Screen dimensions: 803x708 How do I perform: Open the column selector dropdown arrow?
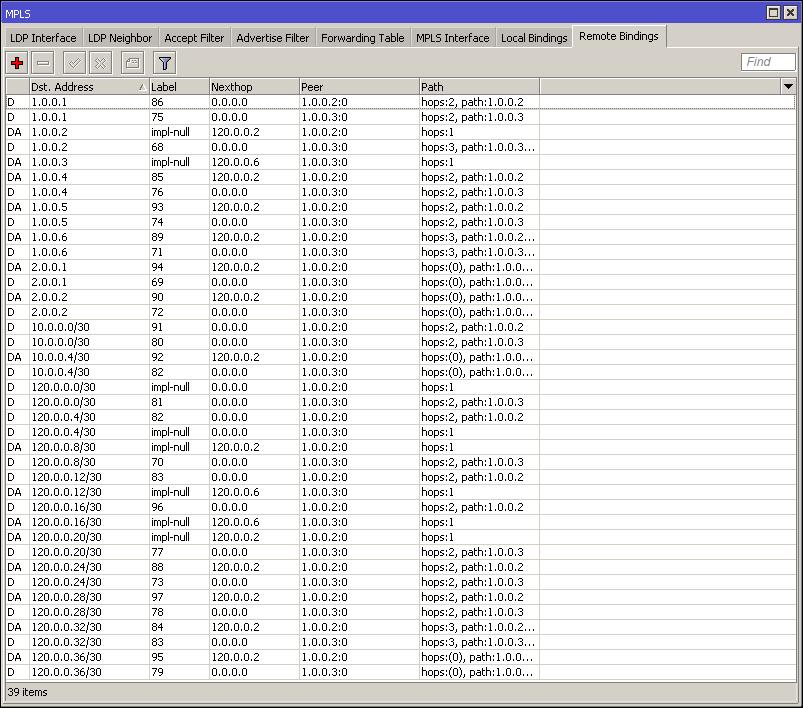788,87
